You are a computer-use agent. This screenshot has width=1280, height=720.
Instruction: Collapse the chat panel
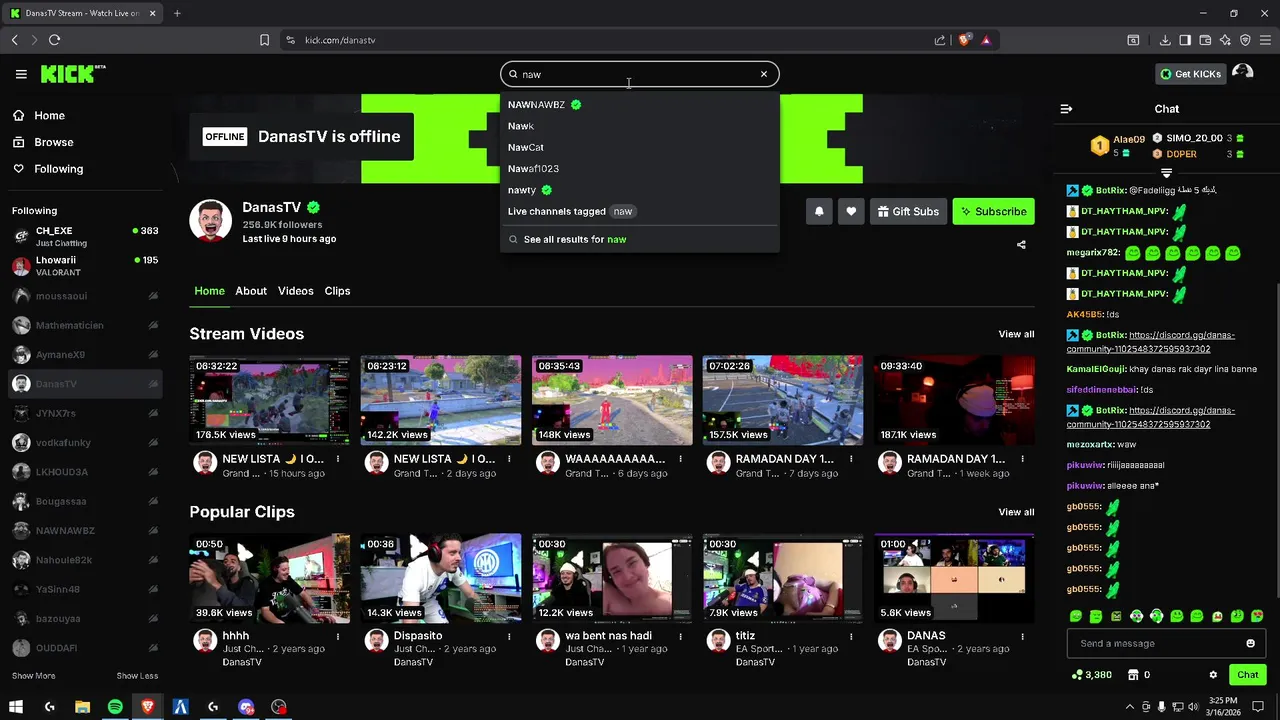click(1066, 109)
